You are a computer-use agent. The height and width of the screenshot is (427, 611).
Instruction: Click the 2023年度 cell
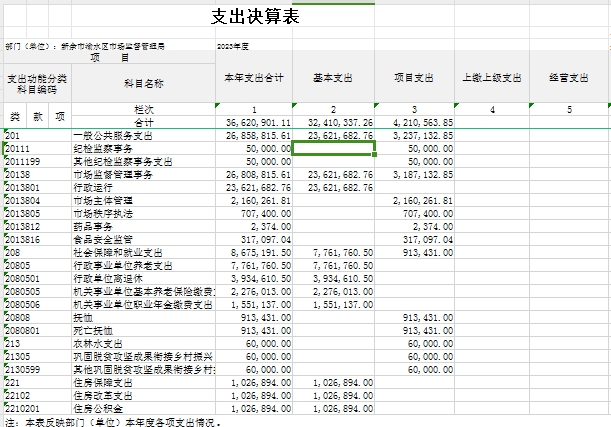tap(232, 46)
